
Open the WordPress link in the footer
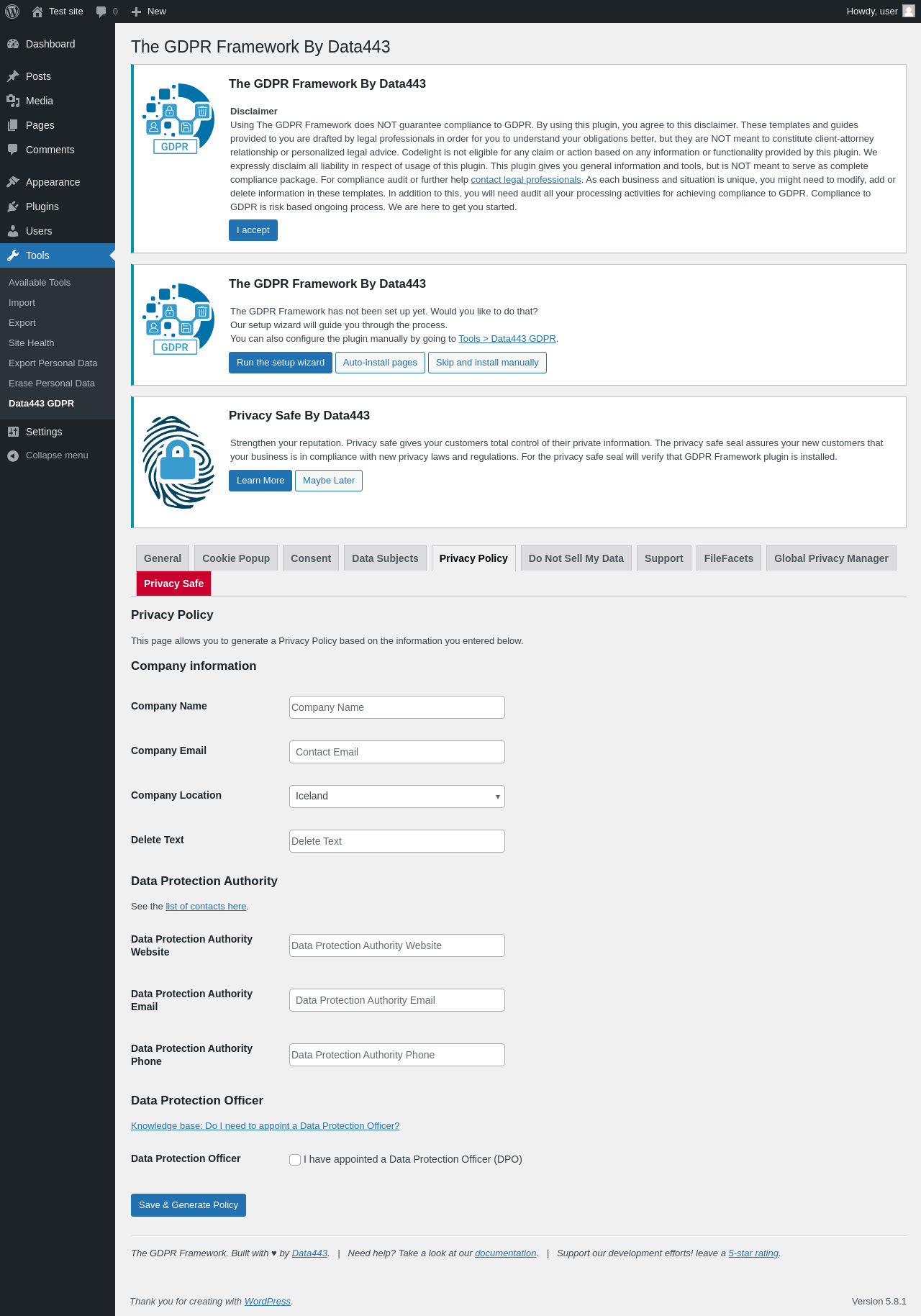click(268, 1302)
